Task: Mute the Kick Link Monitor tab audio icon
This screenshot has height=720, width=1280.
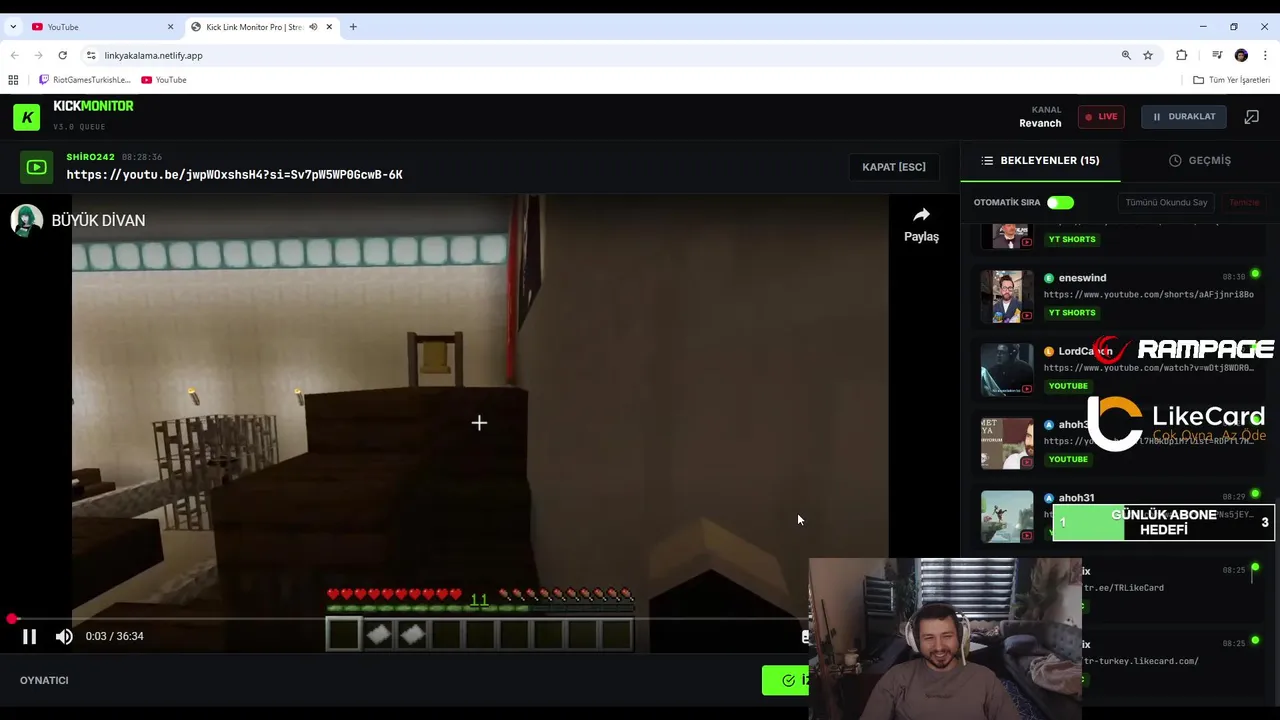Action: (x=313, y=27)
